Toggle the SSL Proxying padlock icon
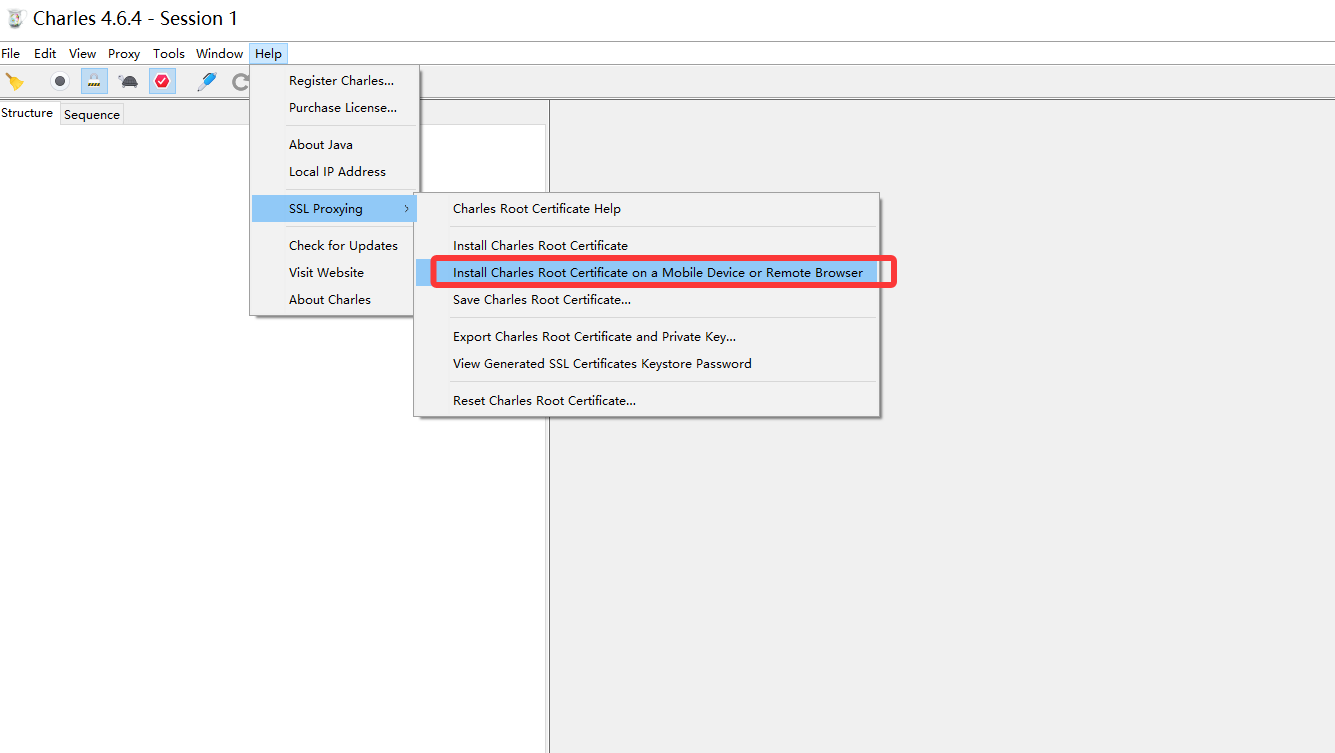 [x=94, y=82]
